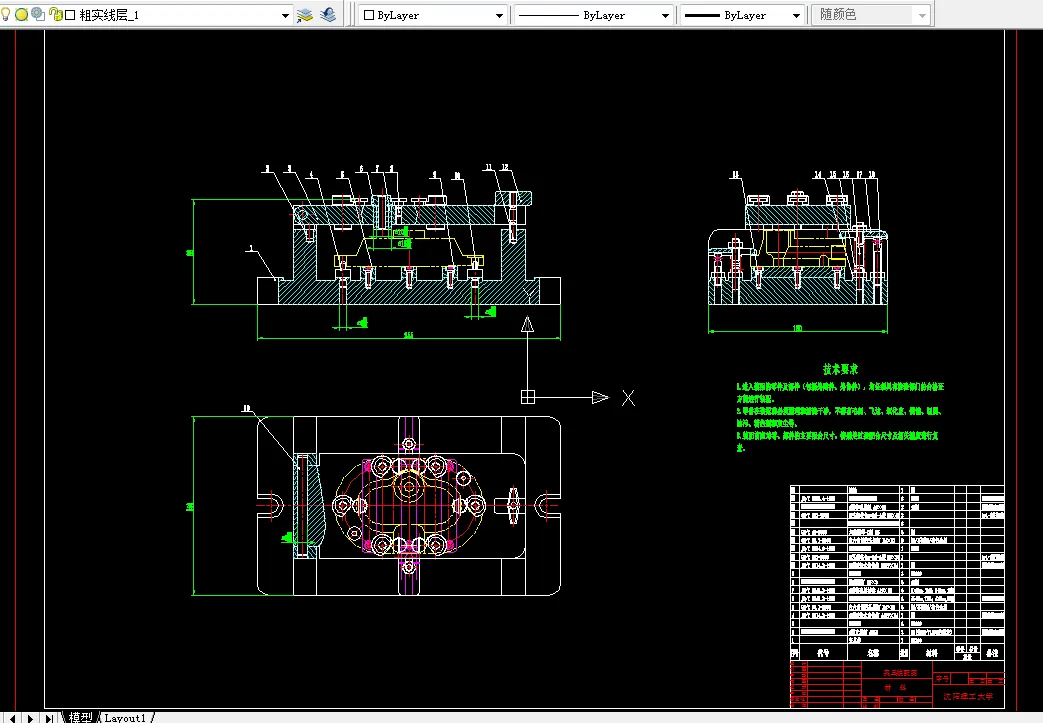The width and height of the screenshot is (1043, 723).
Task: Click the Make Object's Layer Current icon
Action: (x=306, y=15)
